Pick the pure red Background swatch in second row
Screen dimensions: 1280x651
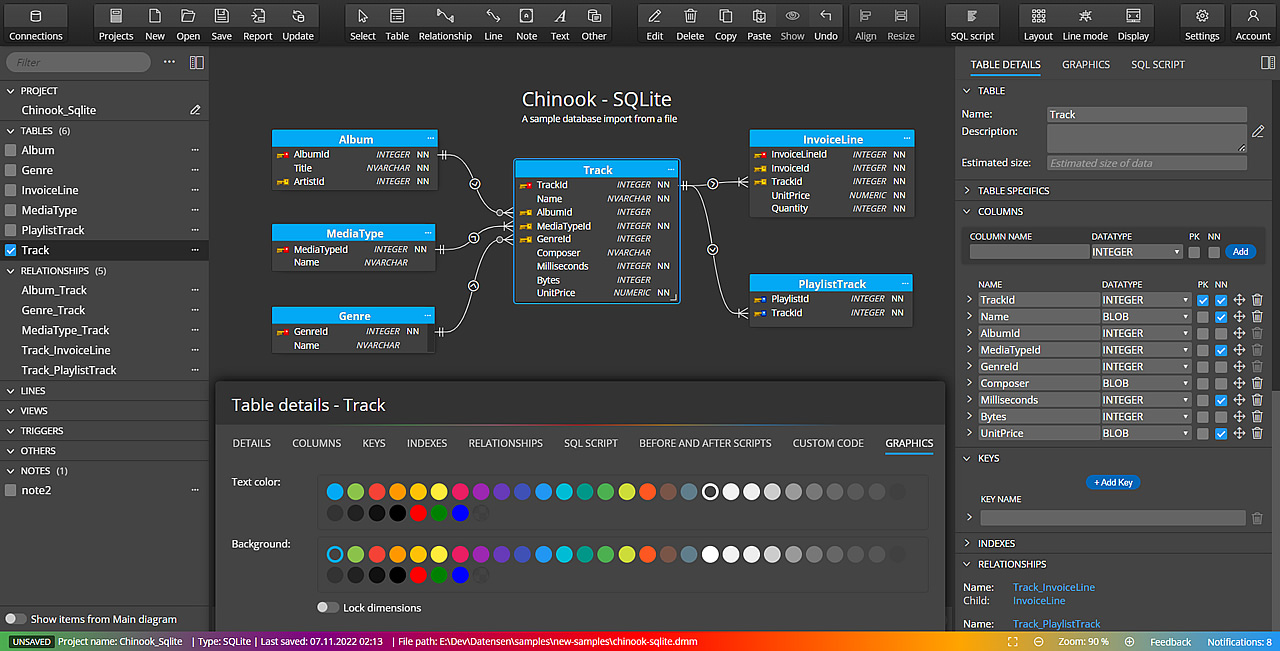pos(418,575)
